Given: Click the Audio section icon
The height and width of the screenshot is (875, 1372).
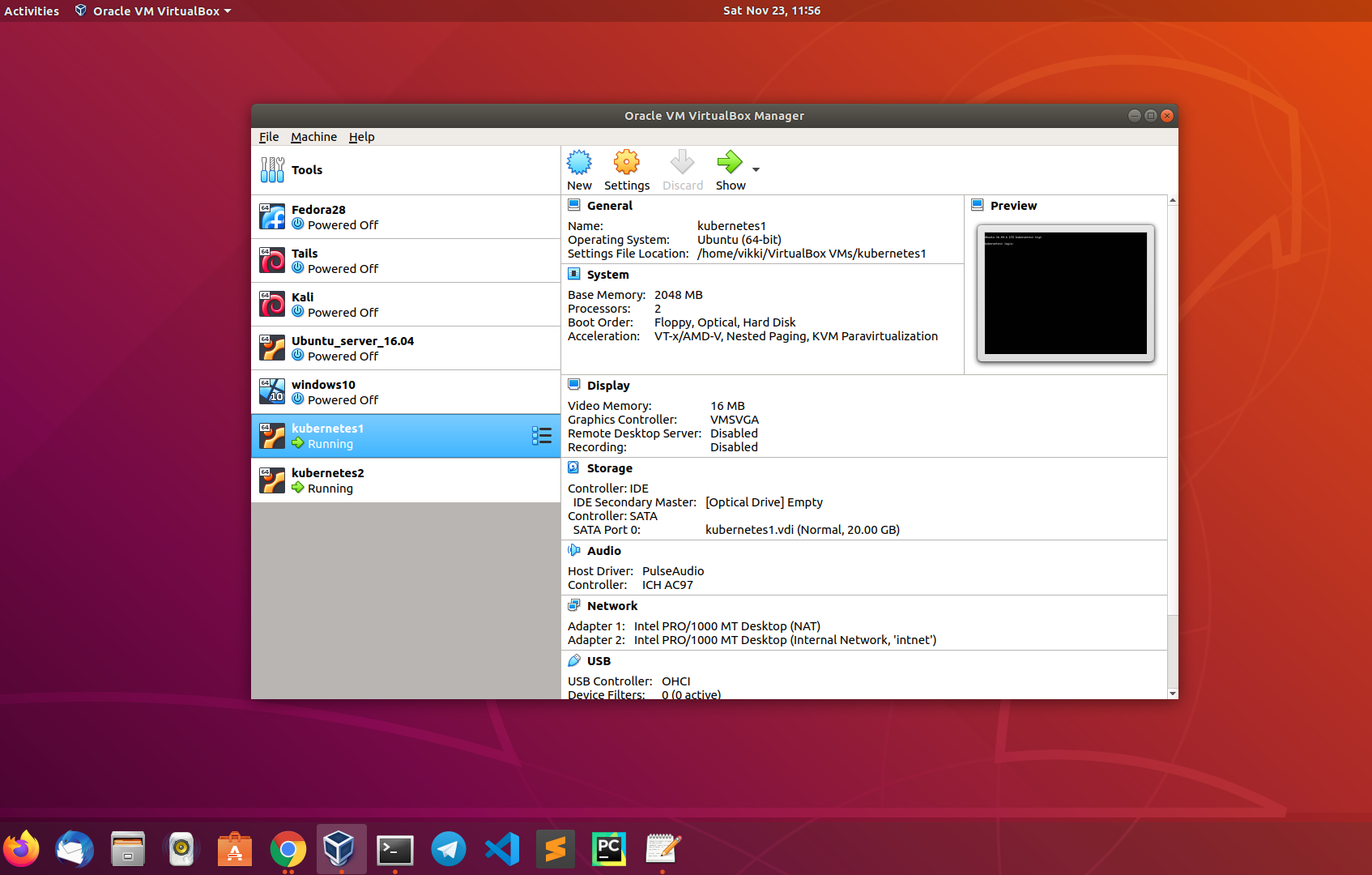Looking at the screenshot, I should 574,550.
